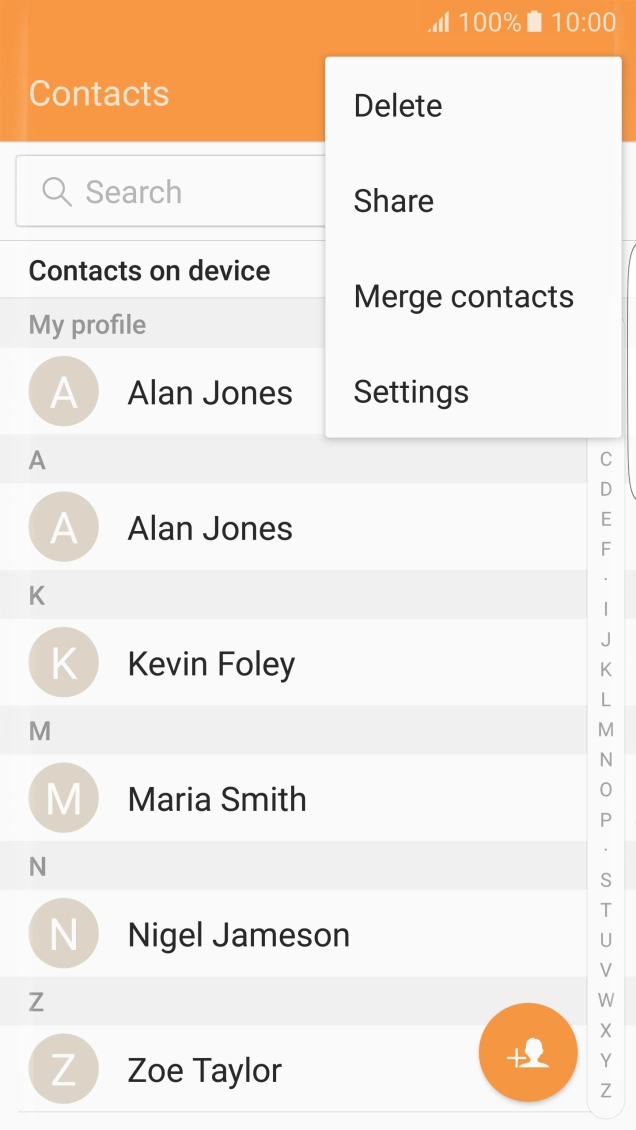Tap Maria Smith's contact avatar
The image size is (636, 1130).
tap(63, 798)
